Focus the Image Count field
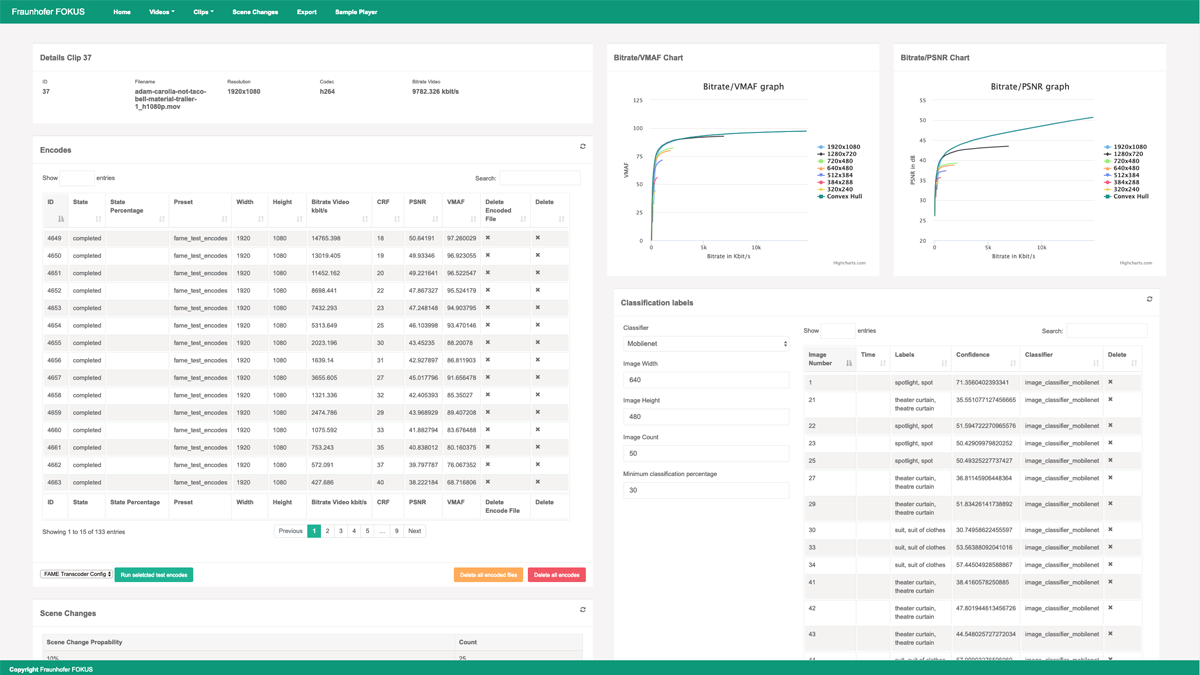This screenshot has width=1200, height=675. [706, 453]
